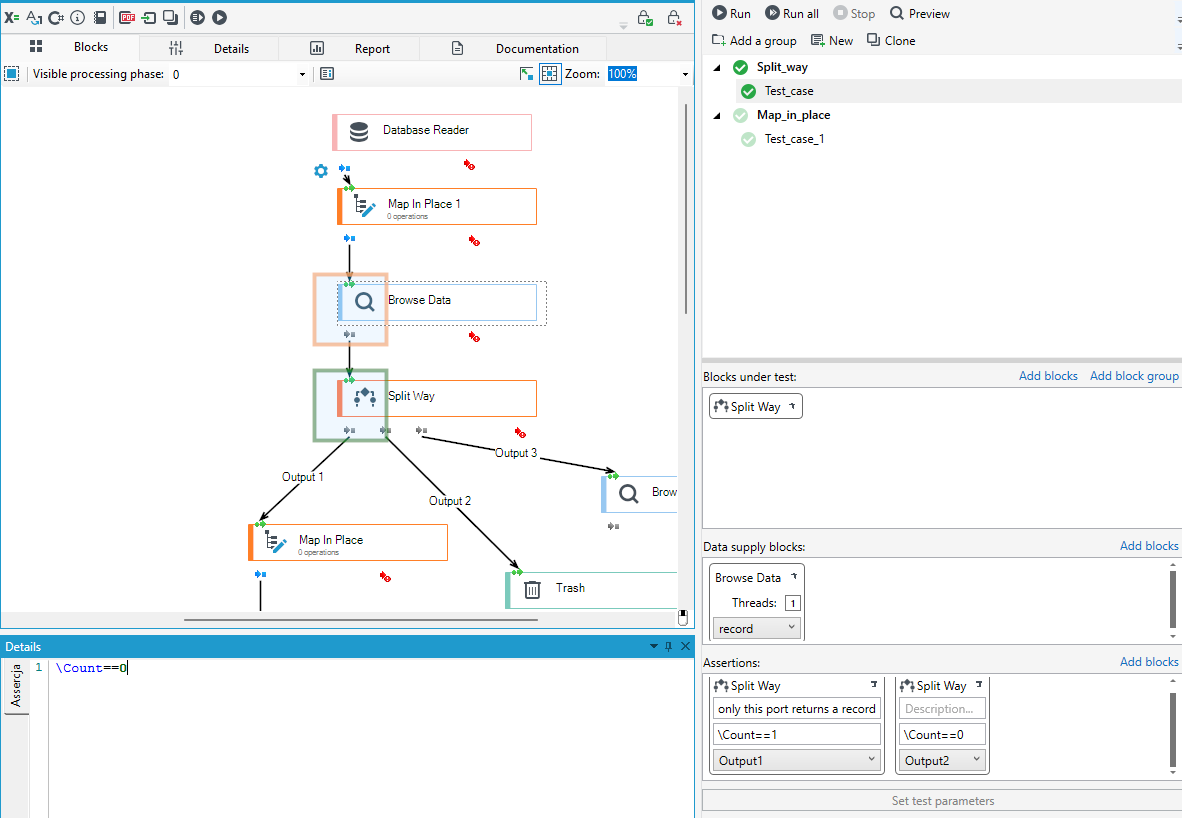The height and width of the screenshot is (818, 1182).
Task: Click the layout panel icon beside phase dropdown
Action: pyautogui.click(x=327, y=74)
